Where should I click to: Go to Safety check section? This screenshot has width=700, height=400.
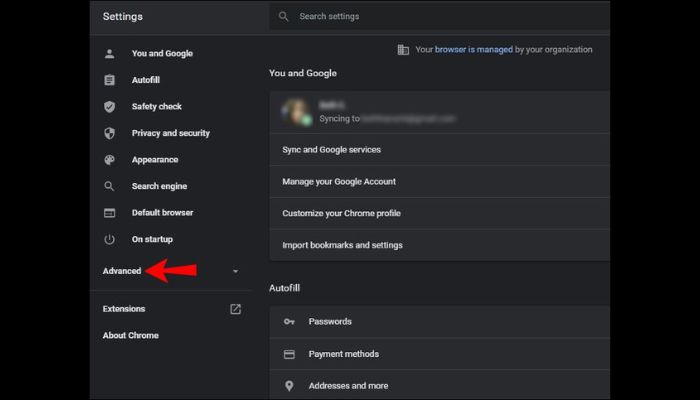[x=157, y=107]
